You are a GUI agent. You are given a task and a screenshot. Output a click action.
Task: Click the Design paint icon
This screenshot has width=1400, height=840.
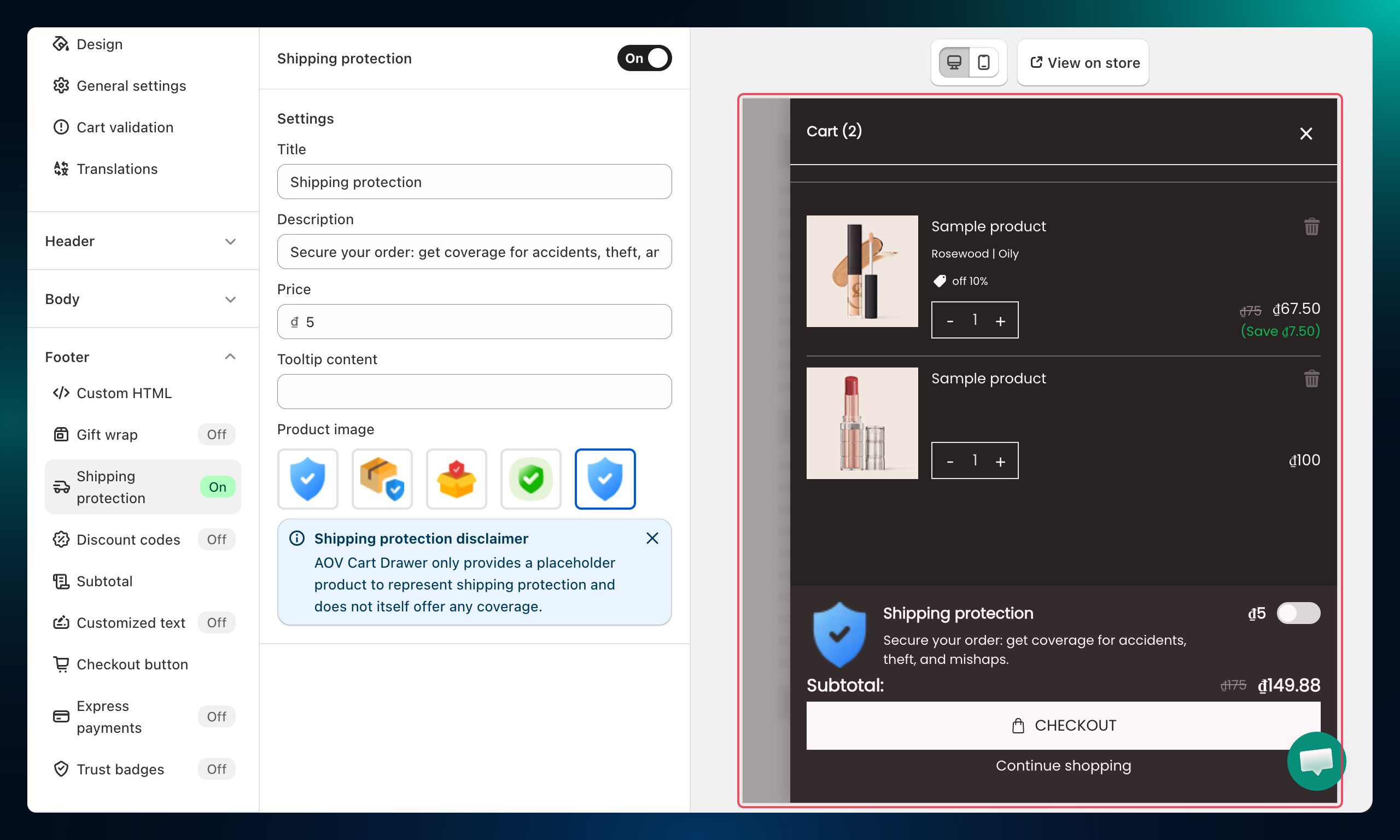[x=61, y=44]
